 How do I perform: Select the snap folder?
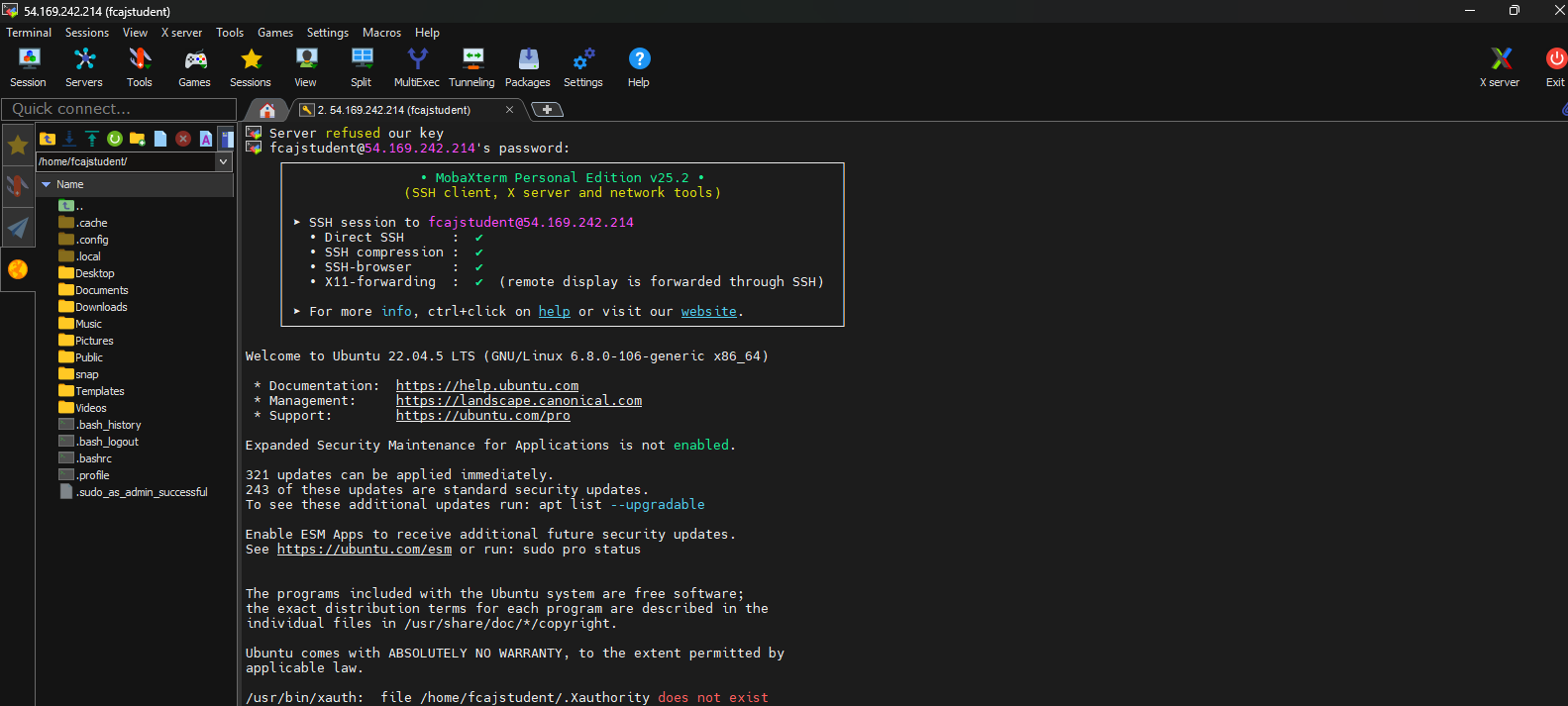79,374
